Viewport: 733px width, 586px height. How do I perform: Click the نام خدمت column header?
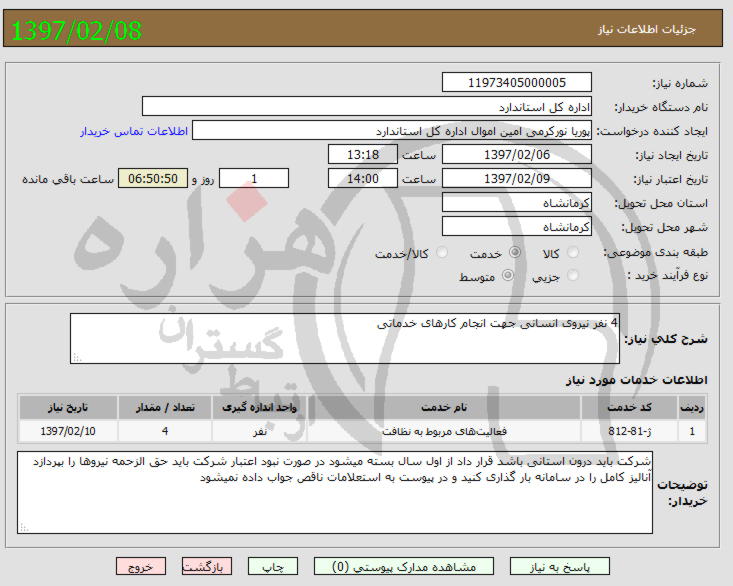[444, 407]
